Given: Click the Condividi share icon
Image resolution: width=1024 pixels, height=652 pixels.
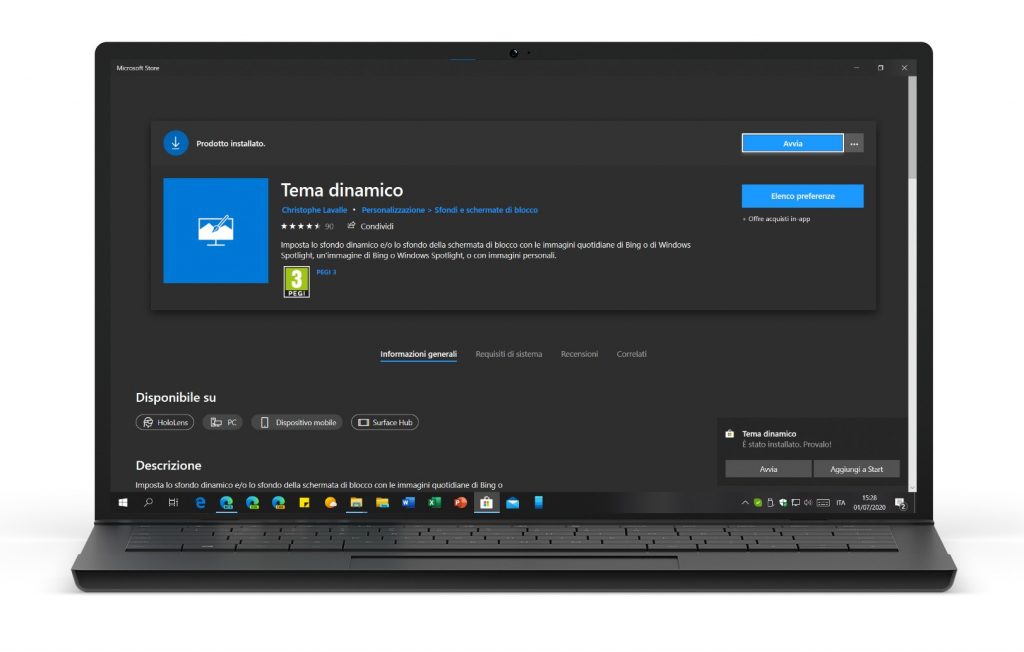Looking at the screenshot, I should point(351,226).
